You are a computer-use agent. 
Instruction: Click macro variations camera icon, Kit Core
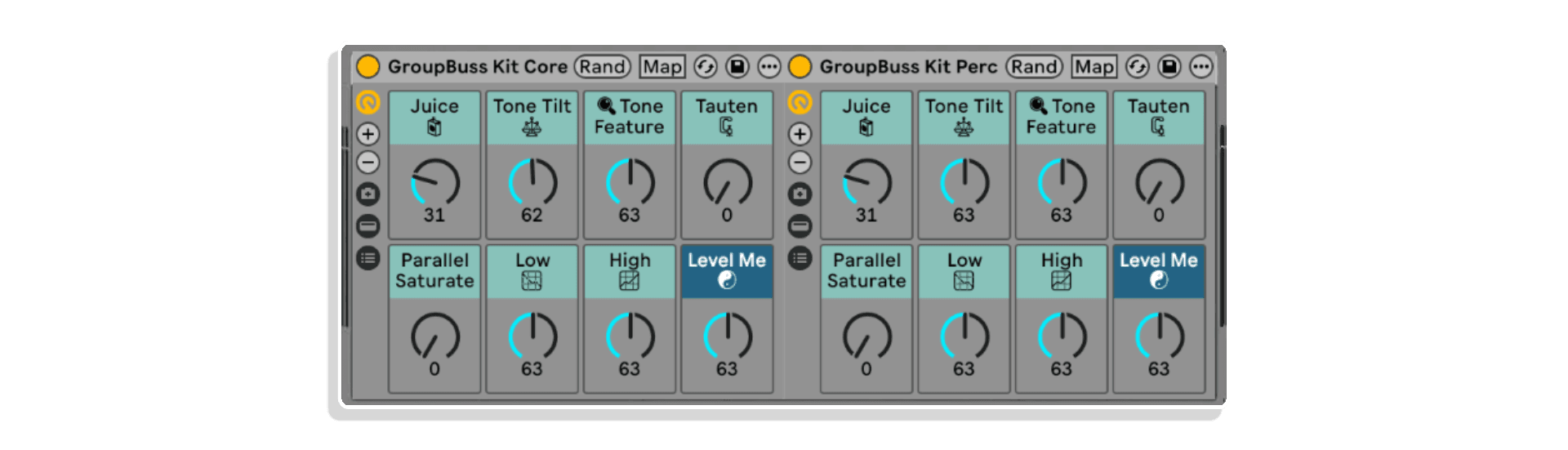pos(368,194)
